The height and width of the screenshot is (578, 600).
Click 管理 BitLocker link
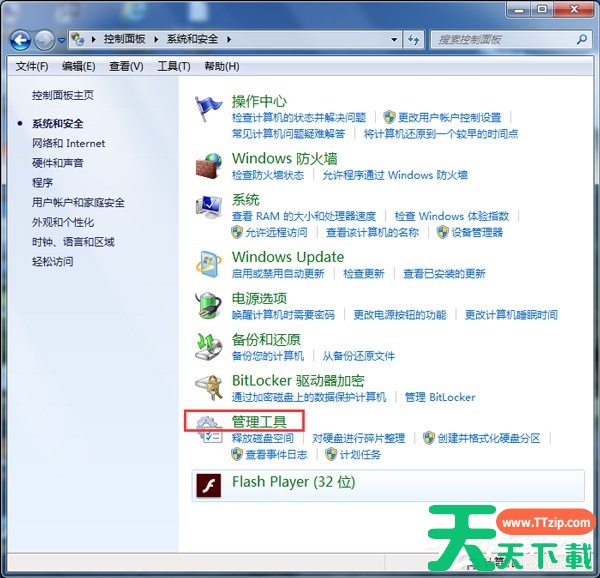pos(440,397)
